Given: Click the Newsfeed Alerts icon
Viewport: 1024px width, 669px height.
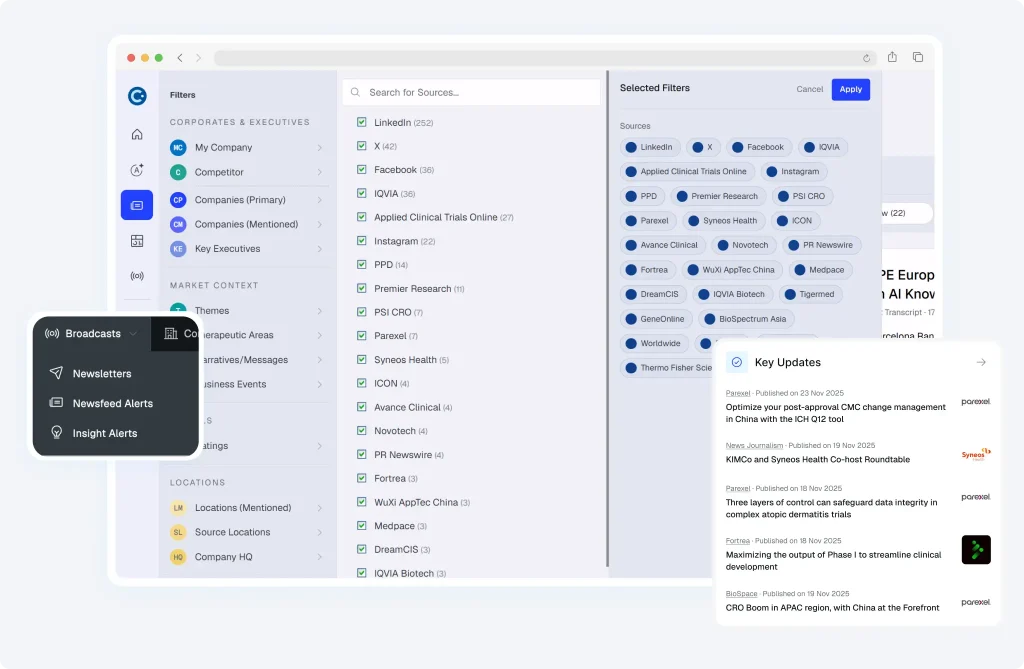Looking at the screenshot, I should tap(56, 402).
